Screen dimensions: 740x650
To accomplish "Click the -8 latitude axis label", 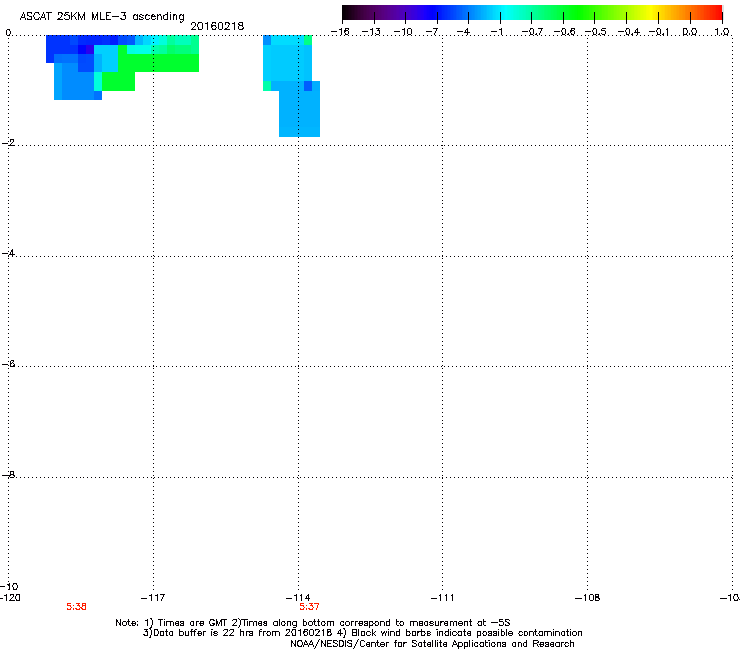I will 8,475.
